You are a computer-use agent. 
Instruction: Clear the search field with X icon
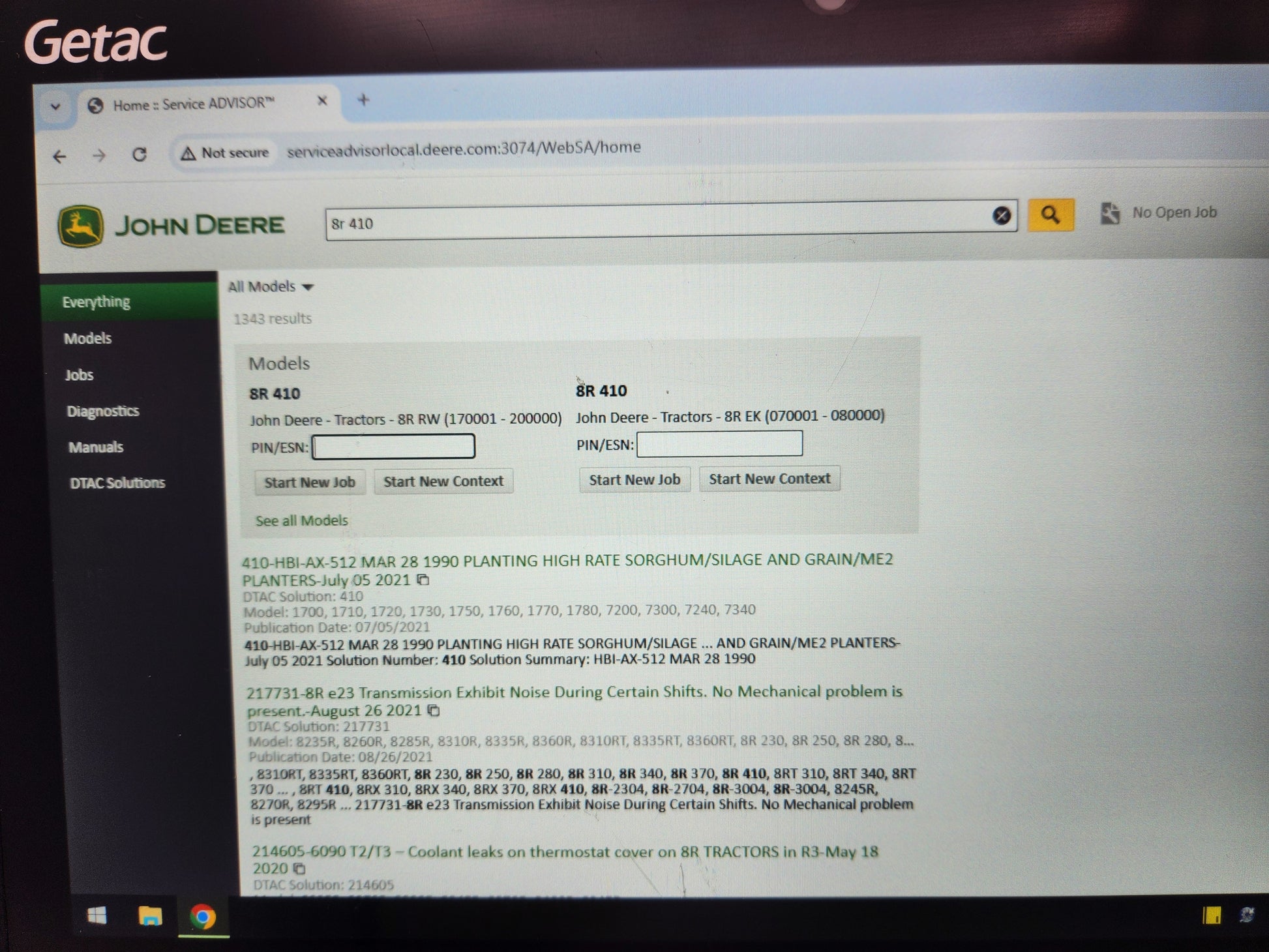(x=1001, y=216)
